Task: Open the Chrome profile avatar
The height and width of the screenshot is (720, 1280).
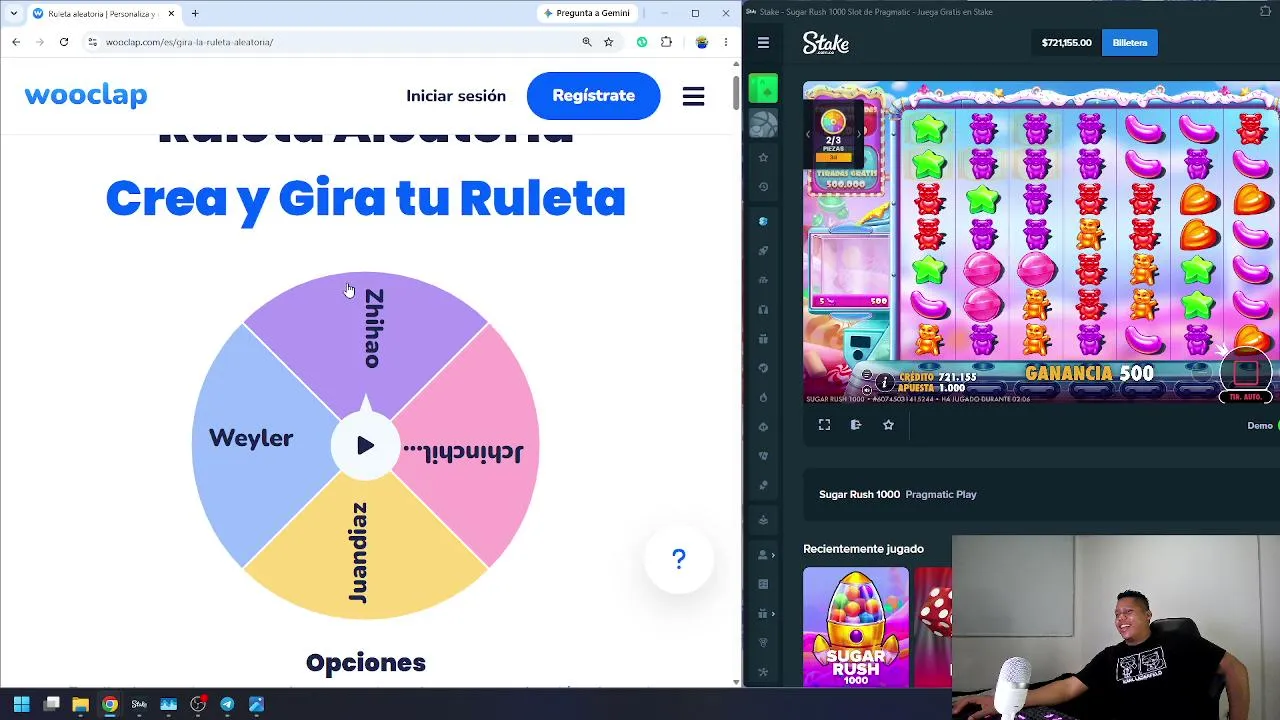Action: tap(702, 42)
